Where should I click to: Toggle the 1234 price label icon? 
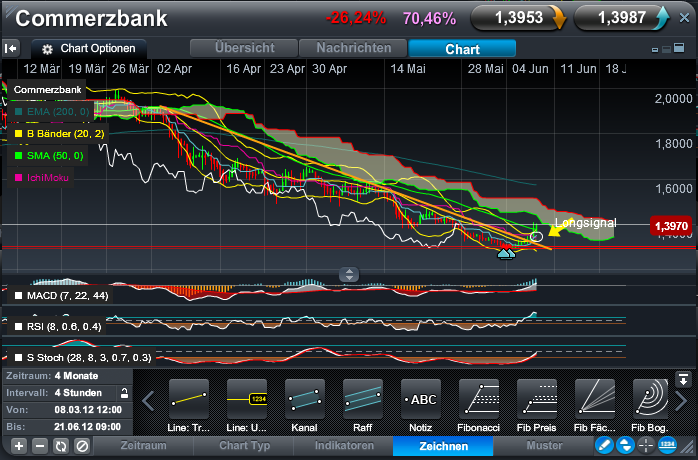pos(667,445)
